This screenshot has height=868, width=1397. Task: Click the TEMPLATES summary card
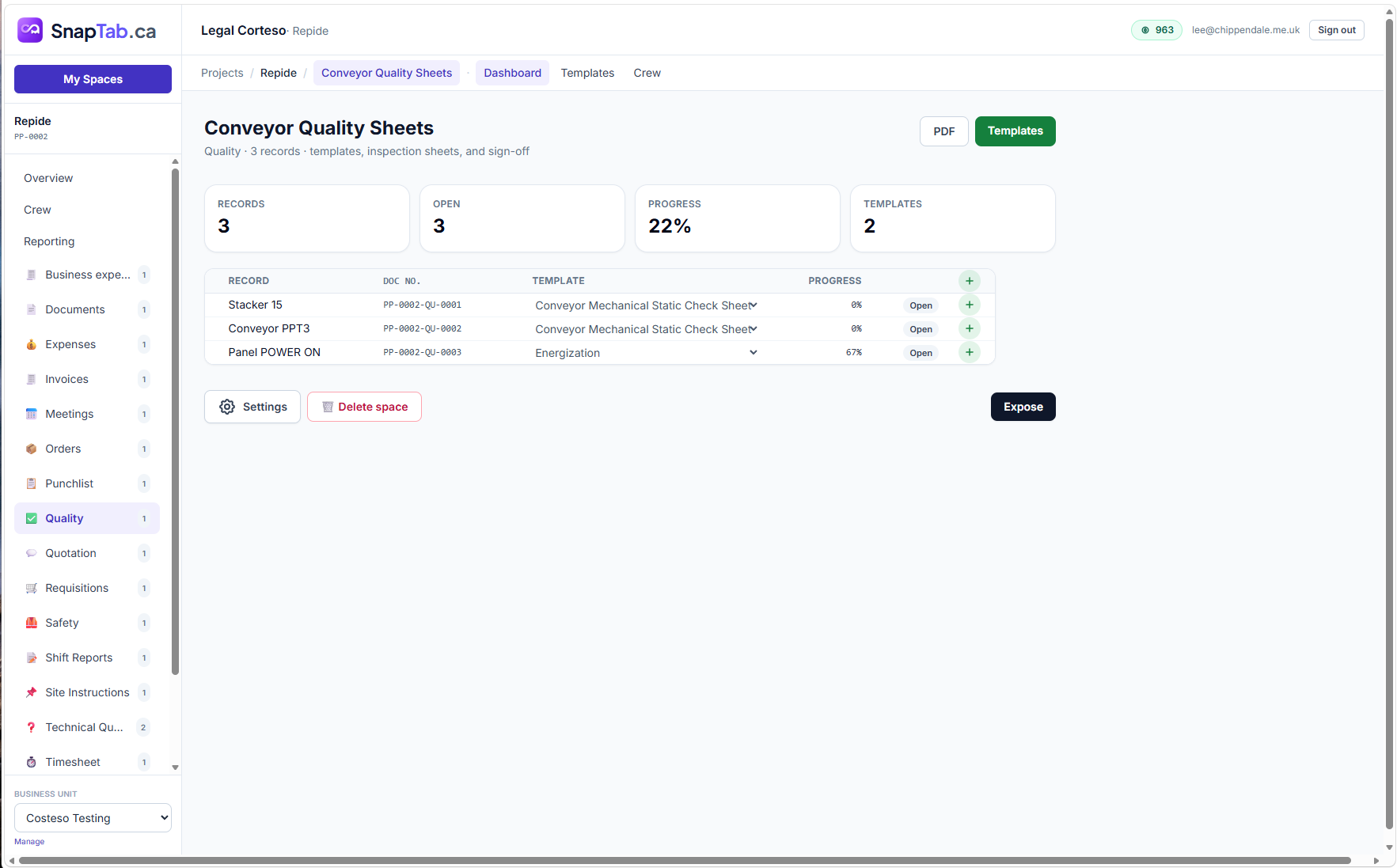point(953,218)
